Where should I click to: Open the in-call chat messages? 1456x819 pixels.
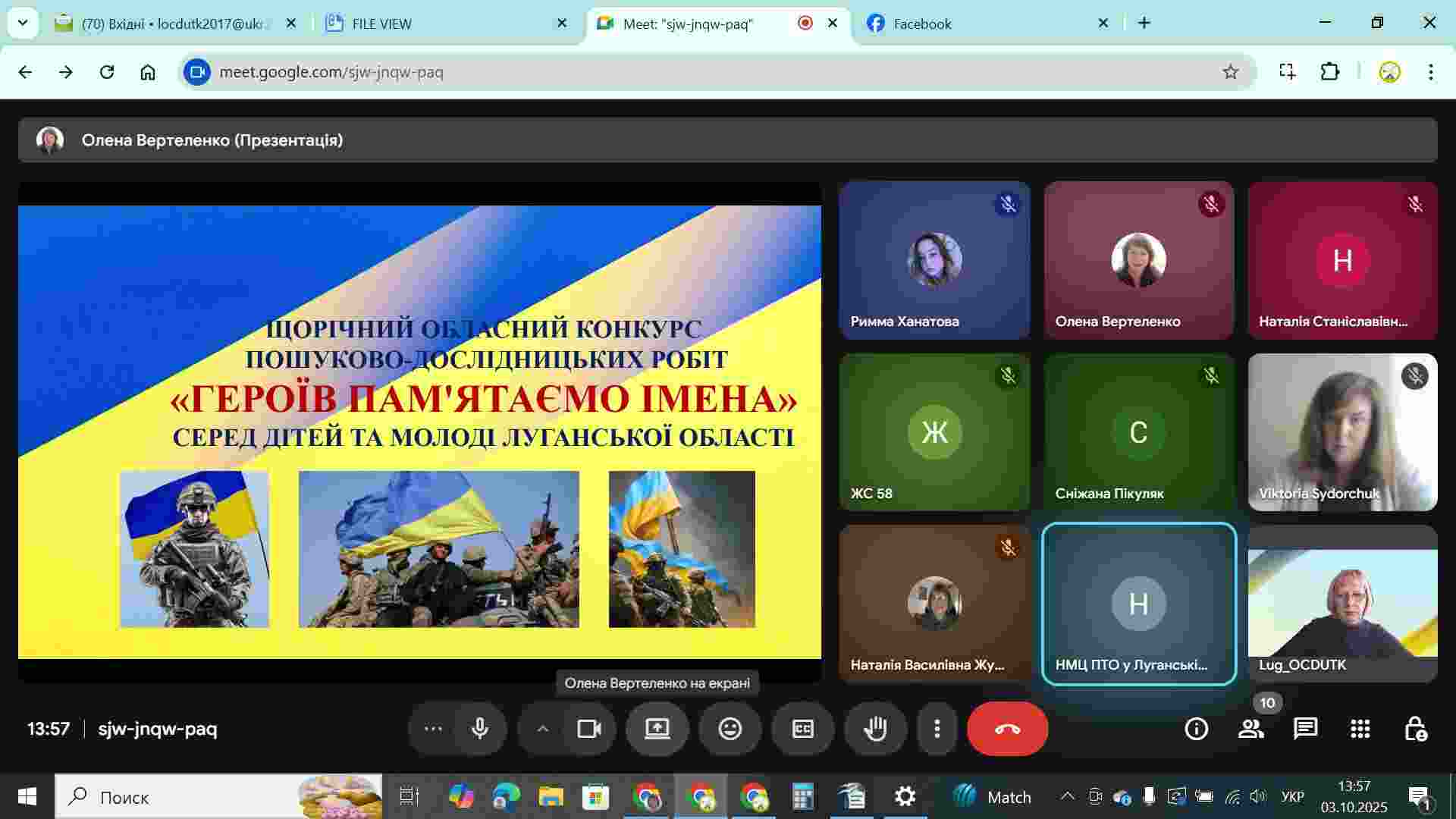coord(1305,729)
